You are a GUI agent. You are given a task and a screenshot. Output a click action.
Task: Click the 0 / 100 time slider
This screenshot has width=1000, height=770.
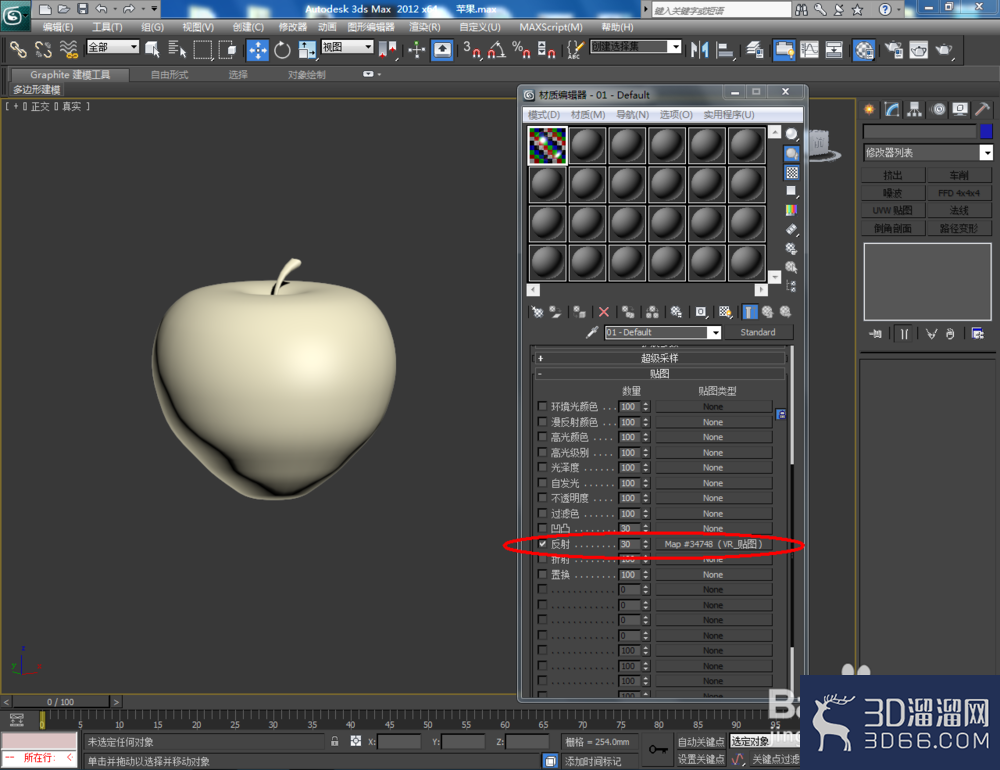(61, 702)
